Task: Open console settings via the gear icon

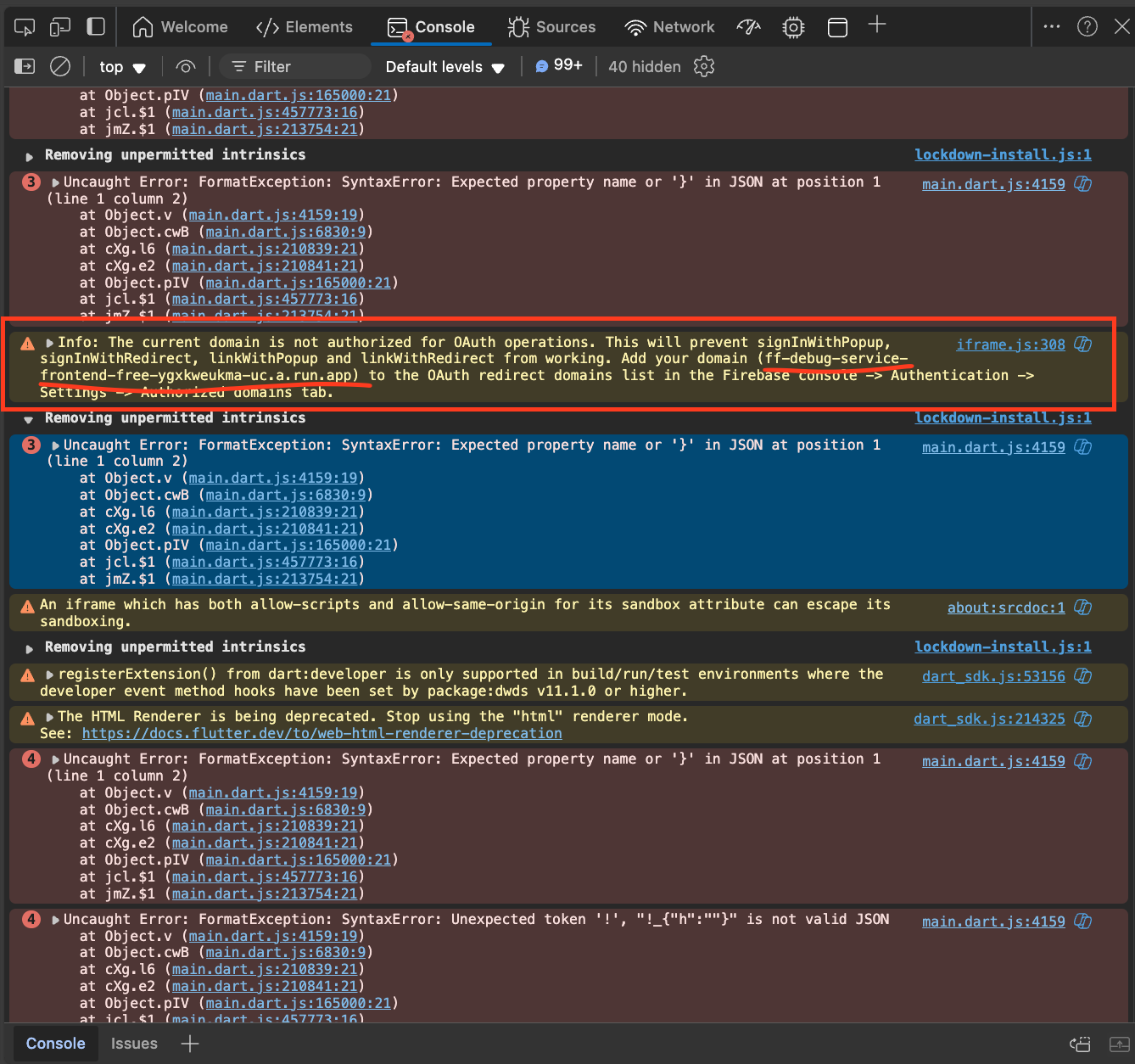Action: pyautogui.click(x=704, y=66)
